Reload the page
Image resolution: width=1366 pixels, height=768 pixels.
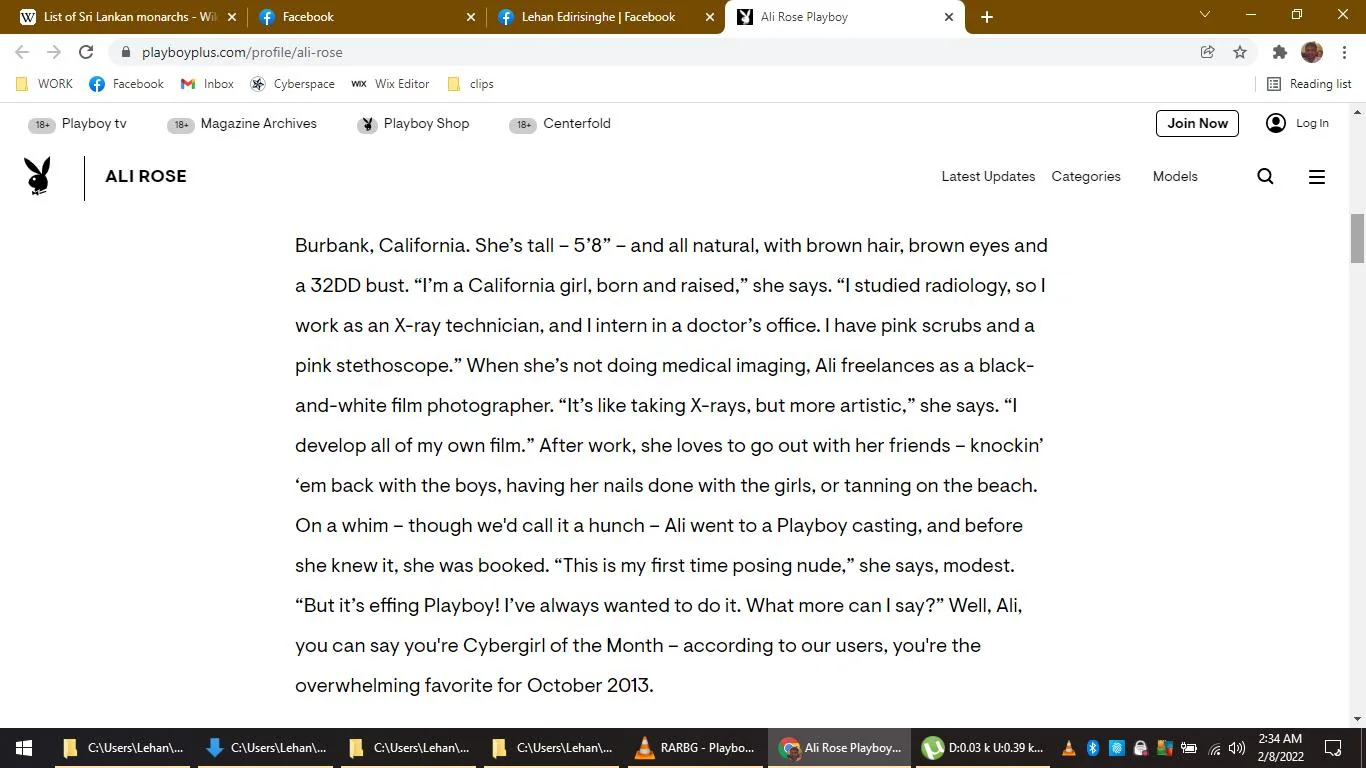click(86, 52)
